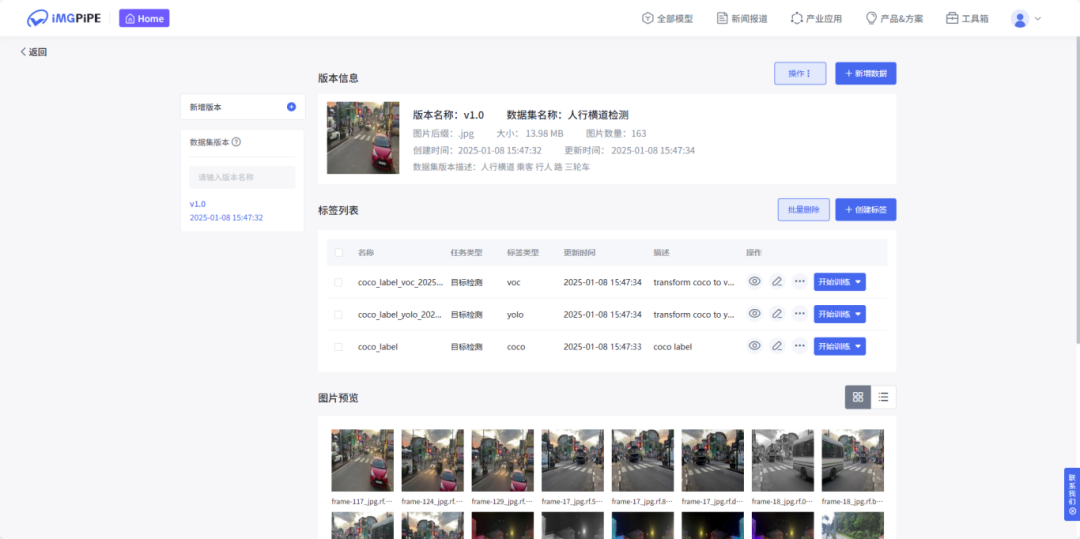Check the coco_label row checkbox
Image resolution: width=1080 pixels, height=539 pixels.
338,347
